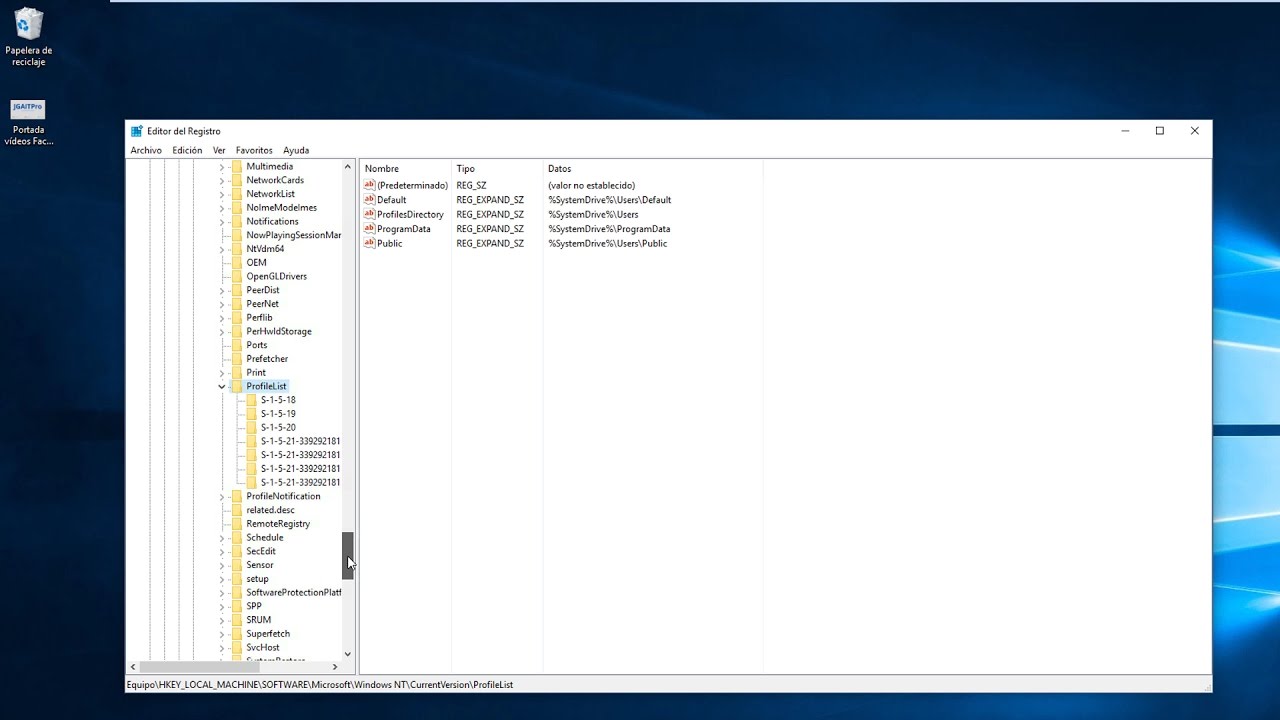Collapse the ProfileList key

pos(222,386)
